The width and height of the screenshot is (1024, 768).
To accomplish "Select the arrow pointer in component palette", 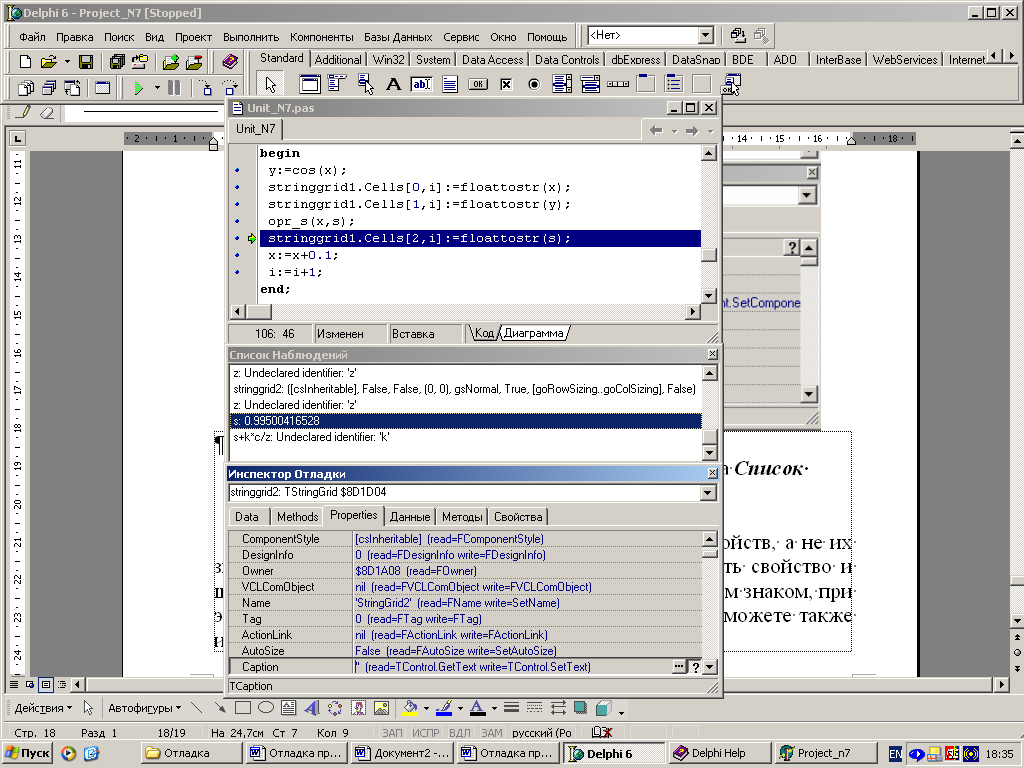I will click(270, 84).
